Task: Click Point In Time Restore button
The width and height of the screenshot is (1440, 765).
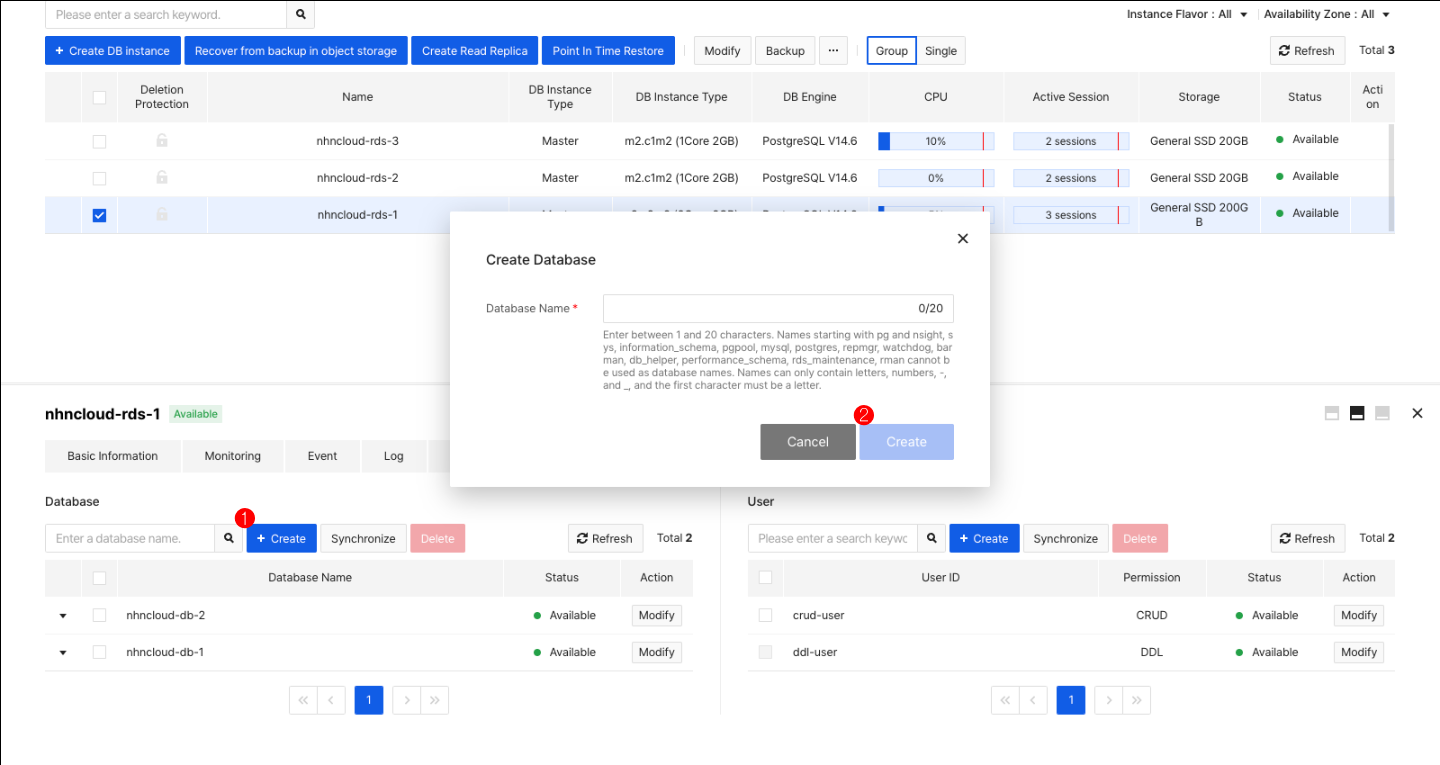Action: [x=608, y=51]
